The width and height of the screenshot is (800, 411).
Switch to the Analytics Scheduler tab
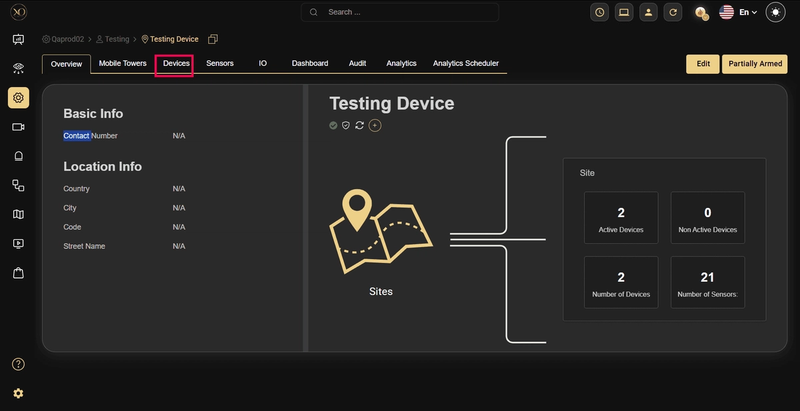pos(465,63)
